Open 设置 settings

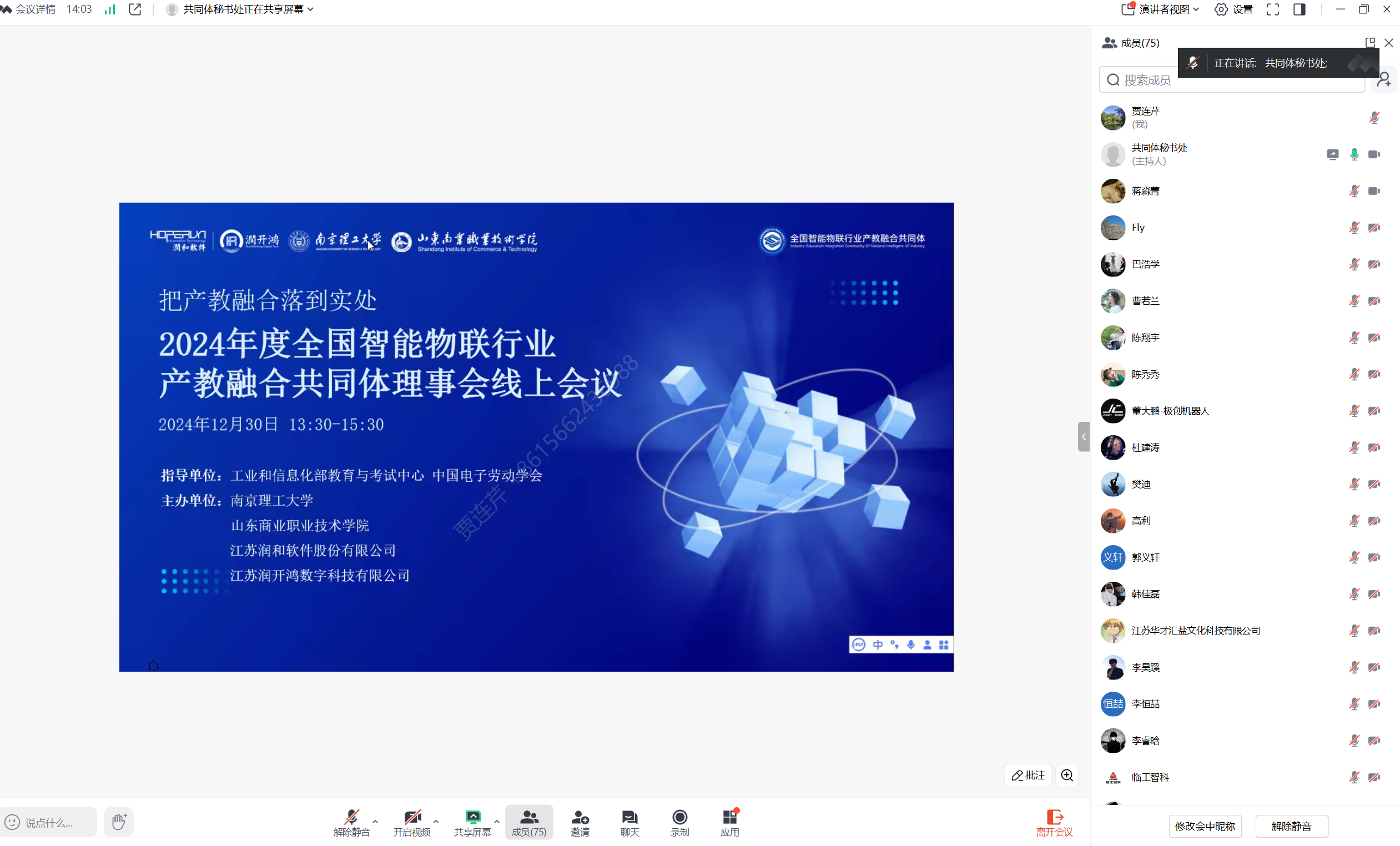(1233, 9)
